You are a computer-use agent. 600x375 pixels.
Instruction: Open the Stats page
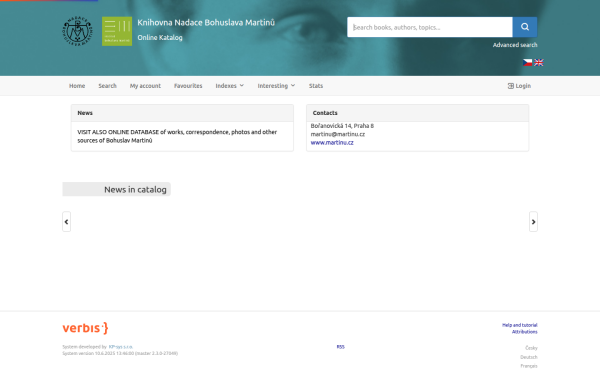(x=316, y=86)
